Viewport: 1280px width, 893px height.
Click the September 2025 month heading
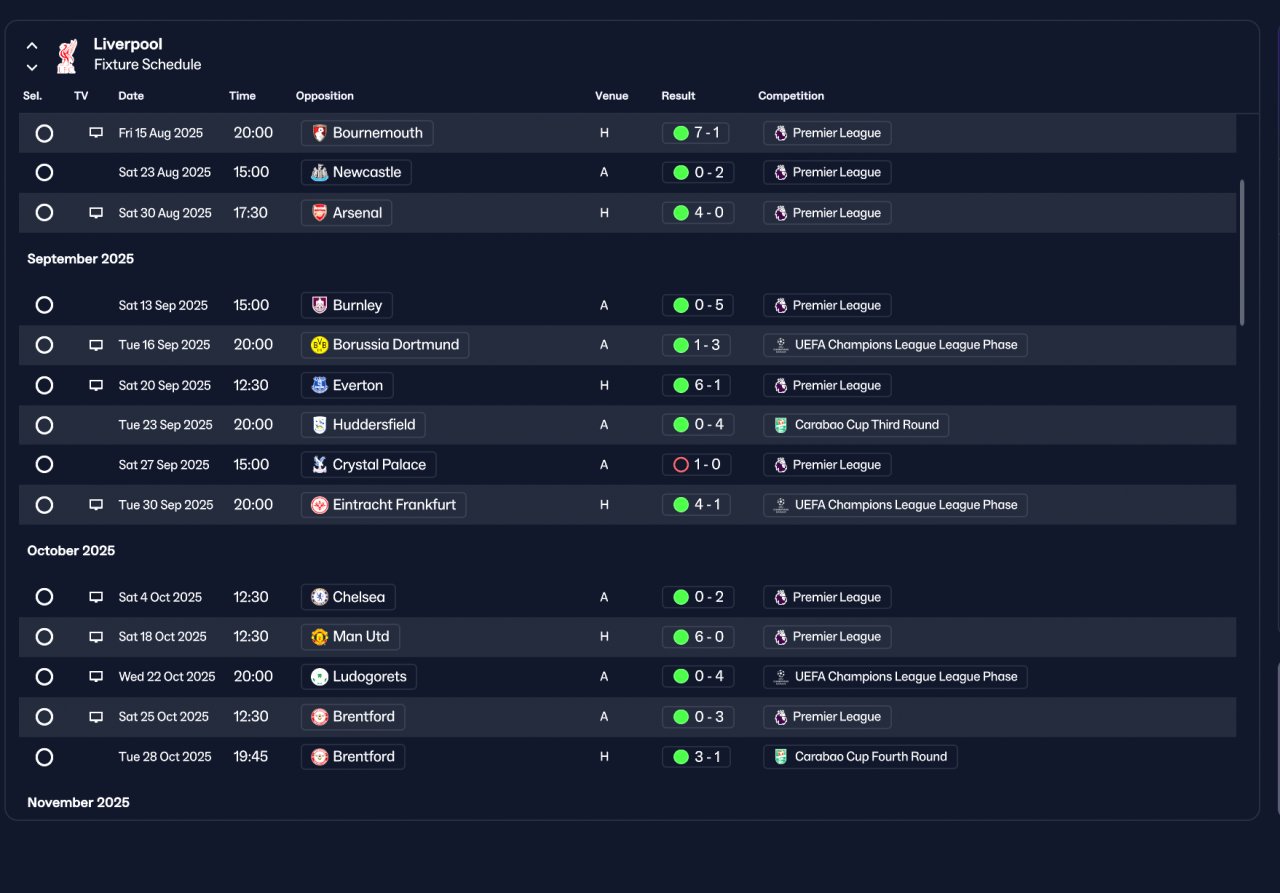pyautogui.click(x=80, y=259)
